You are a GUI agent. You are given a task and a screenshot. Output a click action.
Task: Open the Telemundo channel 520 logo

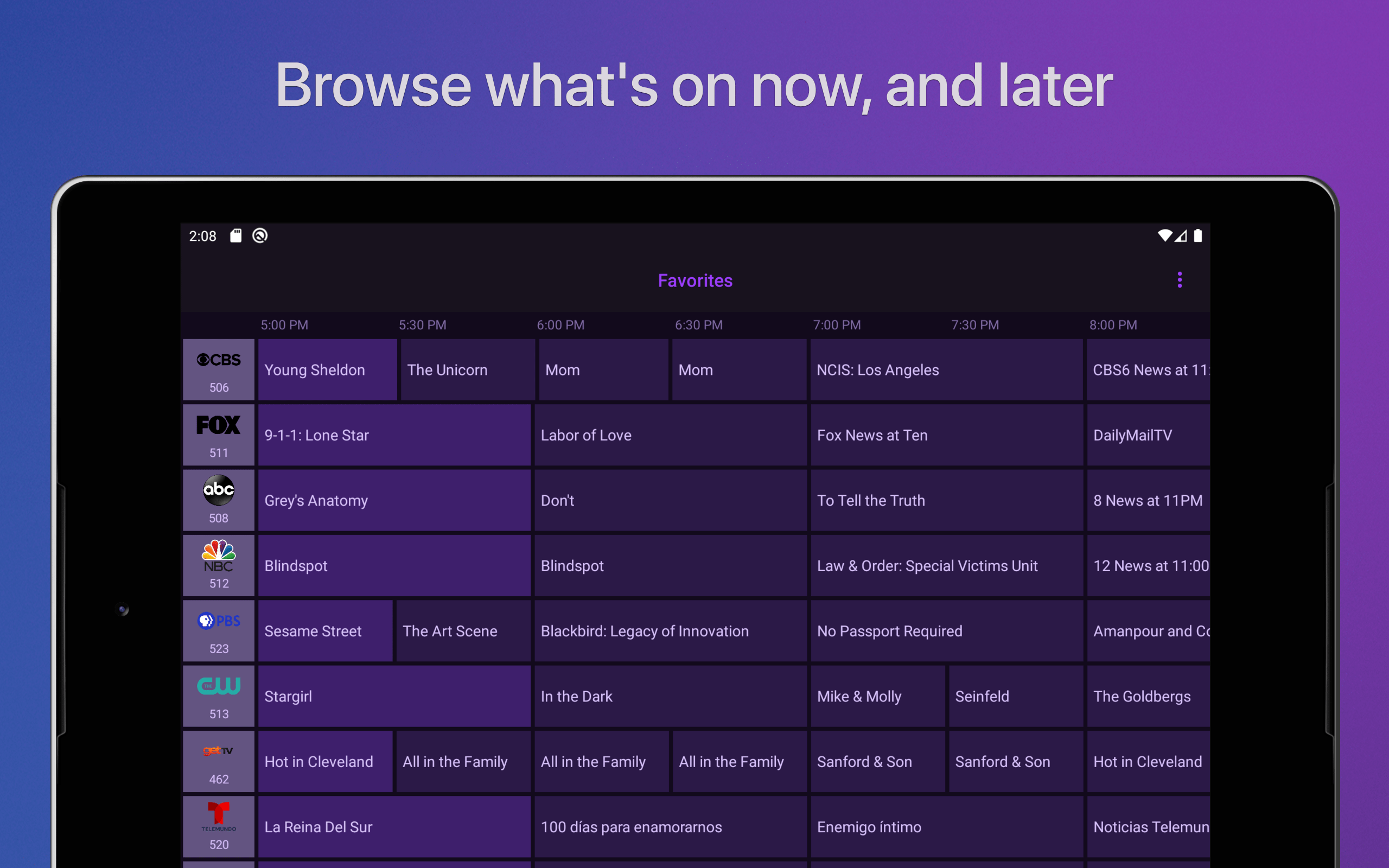(218, 827)
